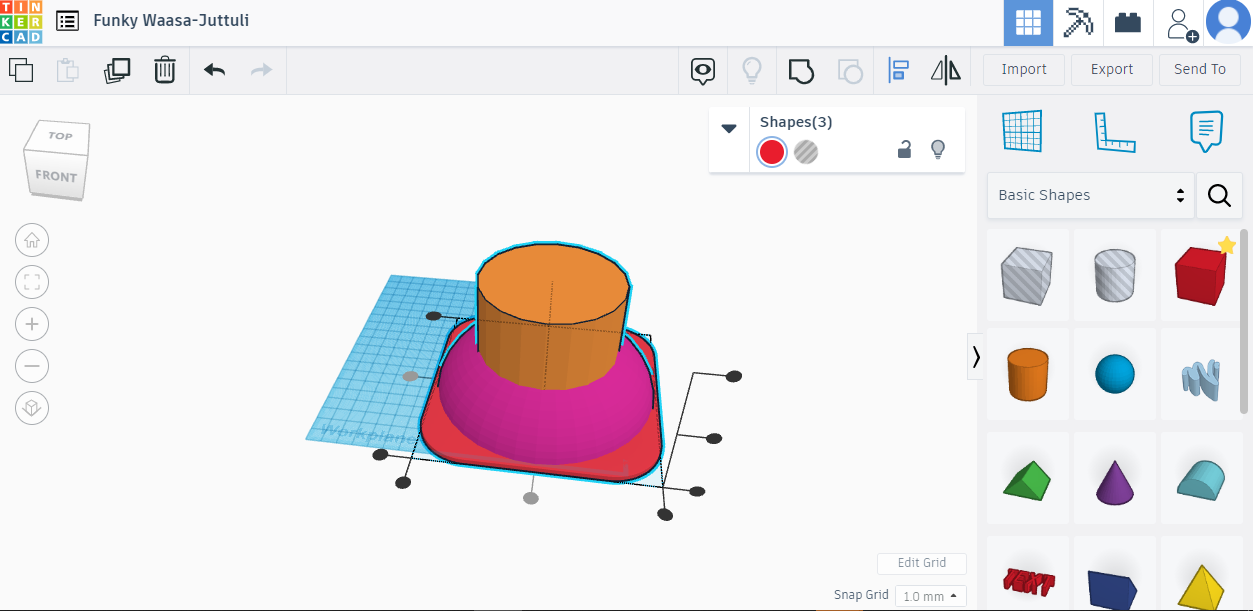This screenshot has width=1253, height=611.
Task: Open the Bricks mode
Action: point(1128,23)
